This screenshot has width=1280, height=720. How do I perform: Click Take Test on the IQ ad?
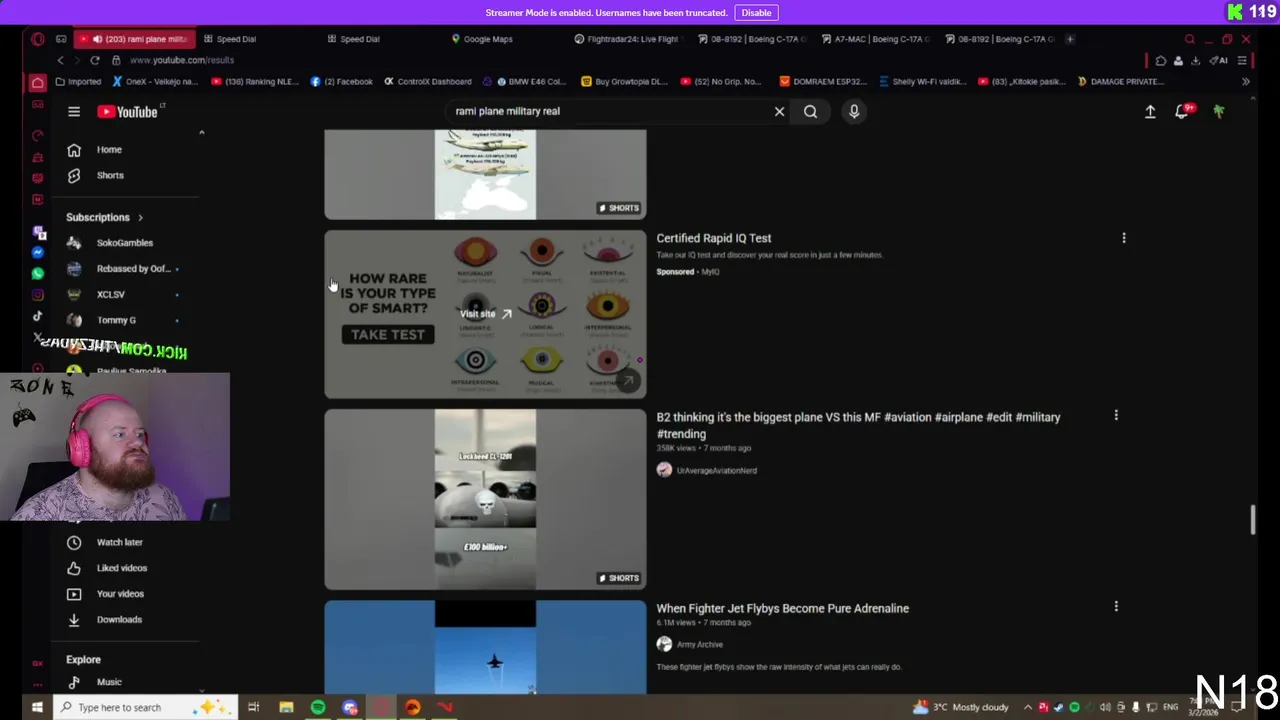click(x=388, y=335)
